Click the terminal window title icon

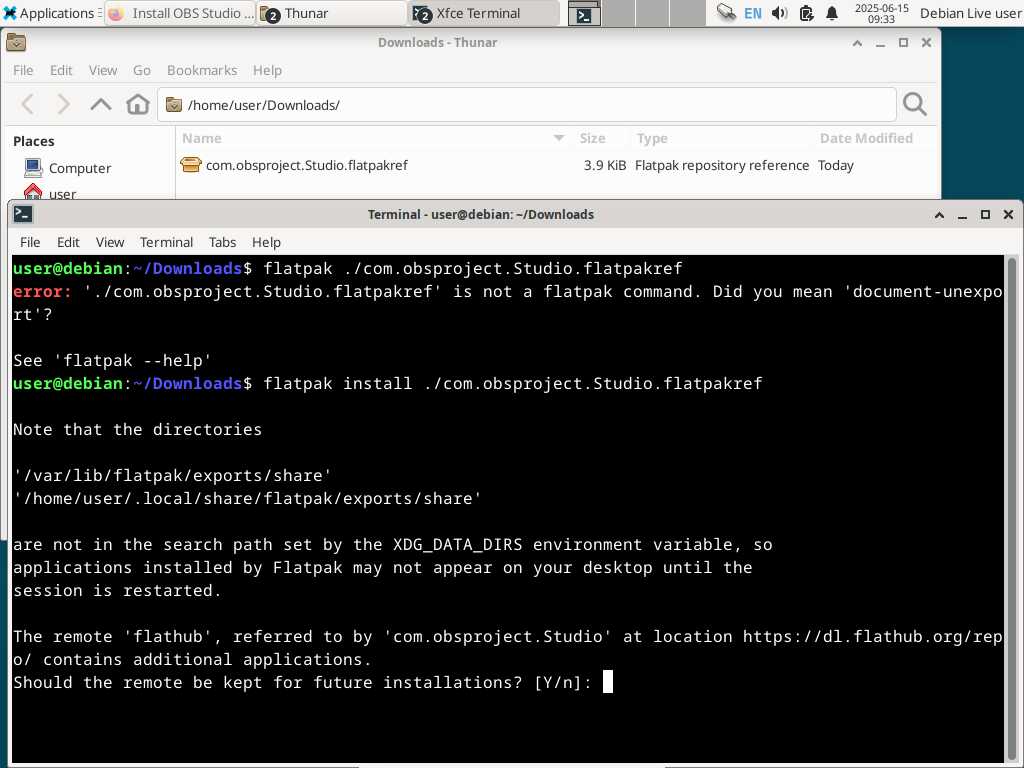click(x=23, y=214)
